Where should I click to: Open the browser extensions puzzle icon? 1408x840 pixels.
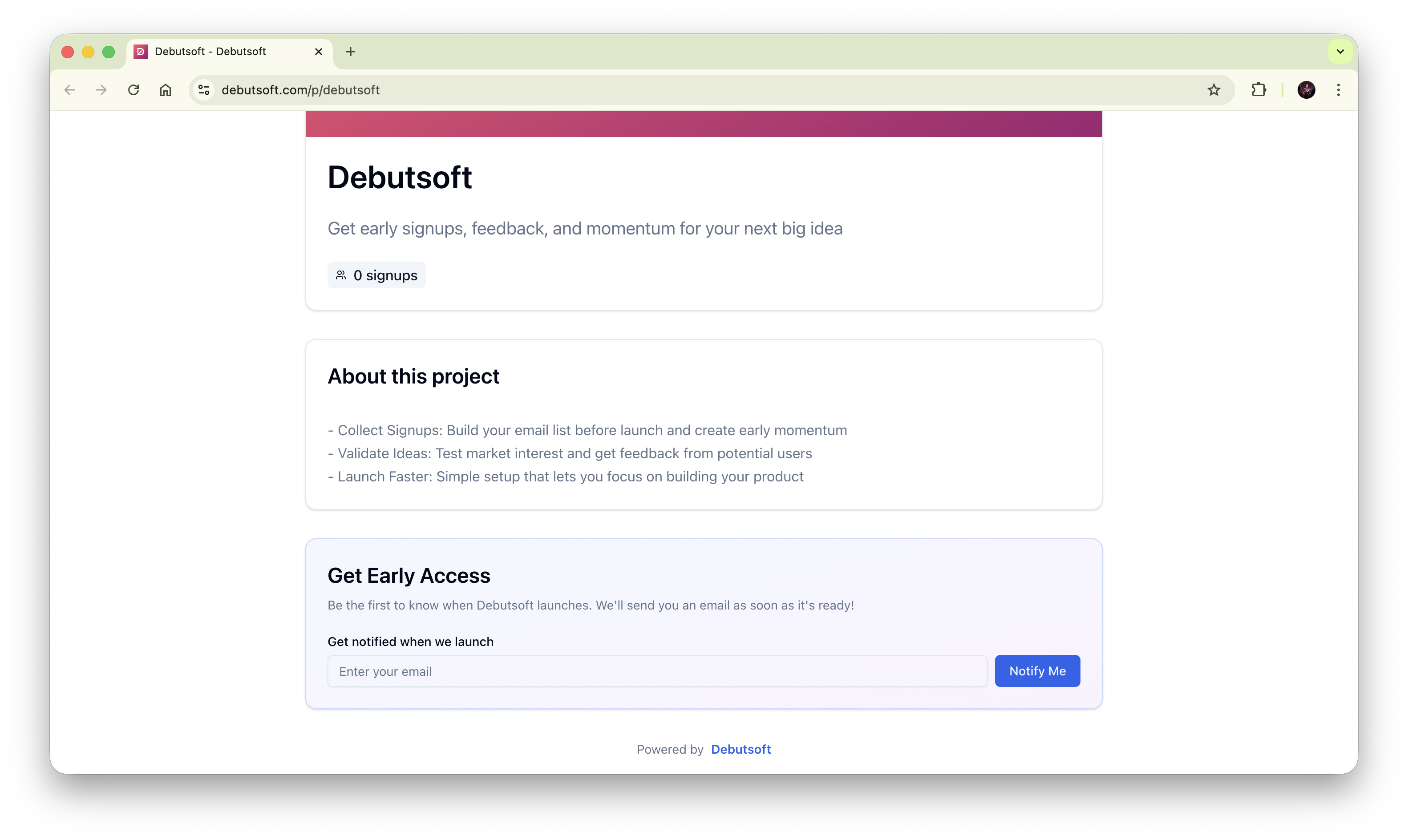click(x=1258, y=89)
